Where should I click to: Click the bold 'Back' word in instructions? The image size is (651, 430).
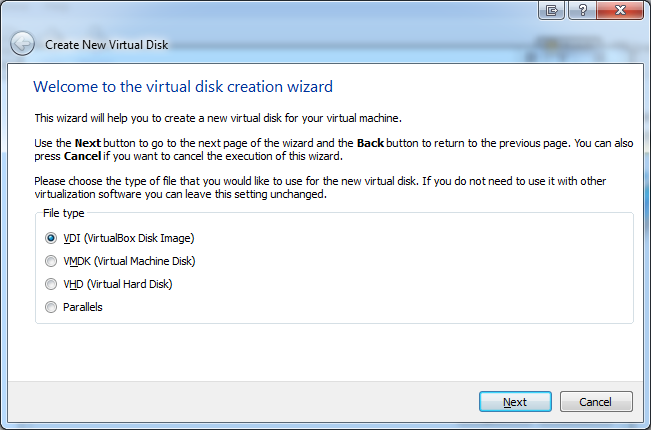coord(370,144)
